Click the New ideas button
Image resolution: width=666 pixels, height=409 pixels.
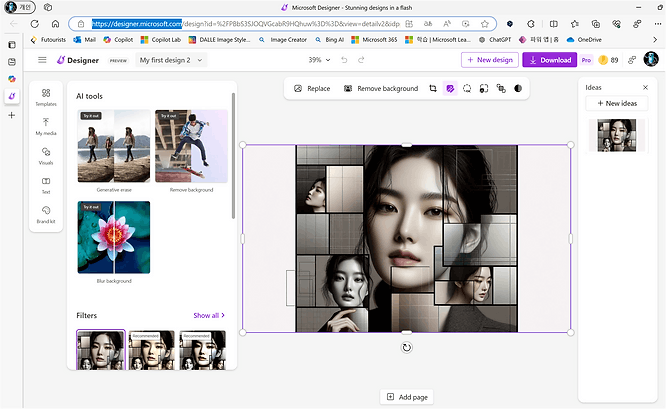(x=617, y=104)
